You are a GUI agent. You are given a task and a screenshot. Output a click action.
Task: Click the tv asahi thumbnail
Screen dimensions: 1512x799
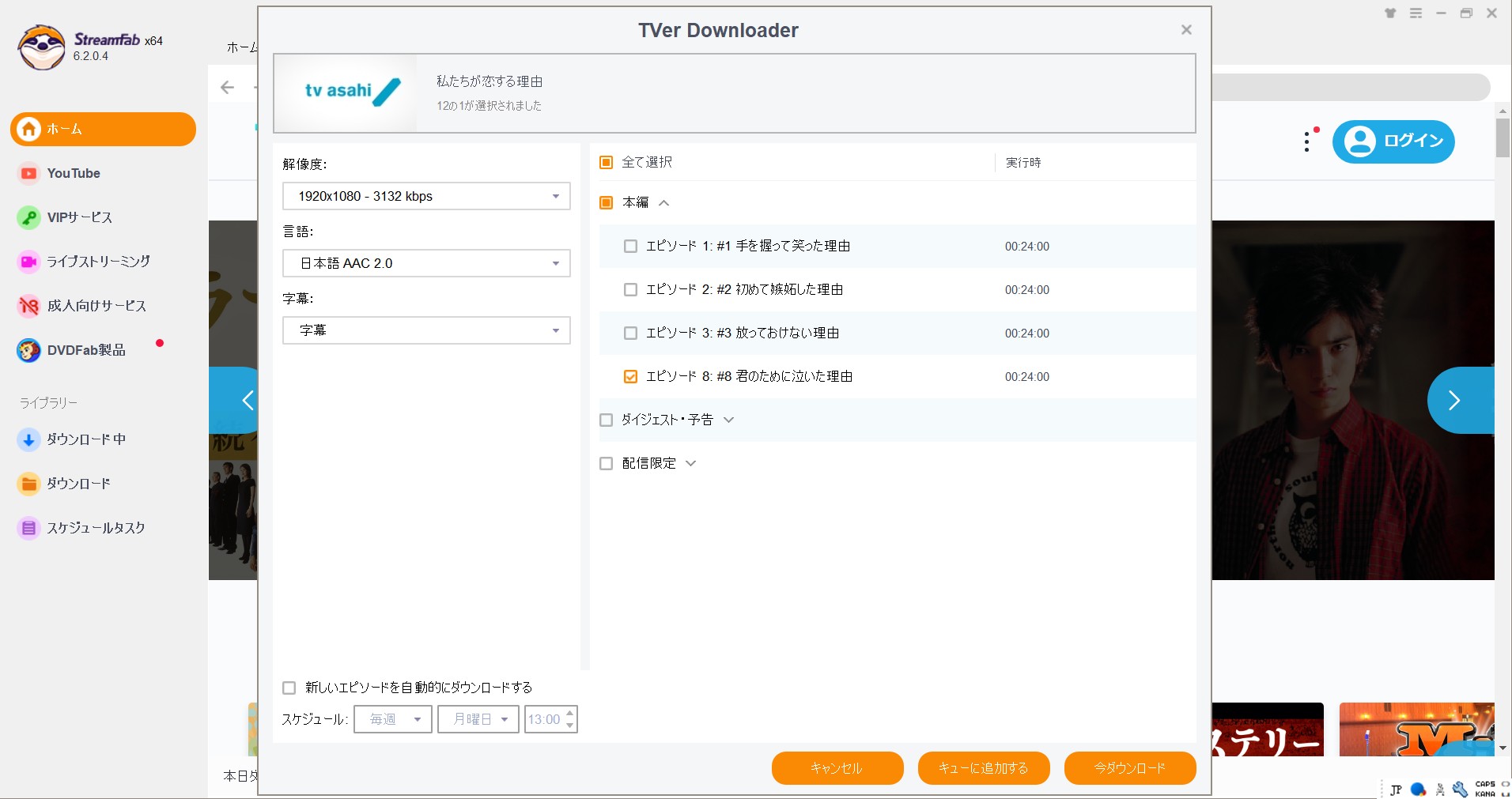tap(346, 92)
